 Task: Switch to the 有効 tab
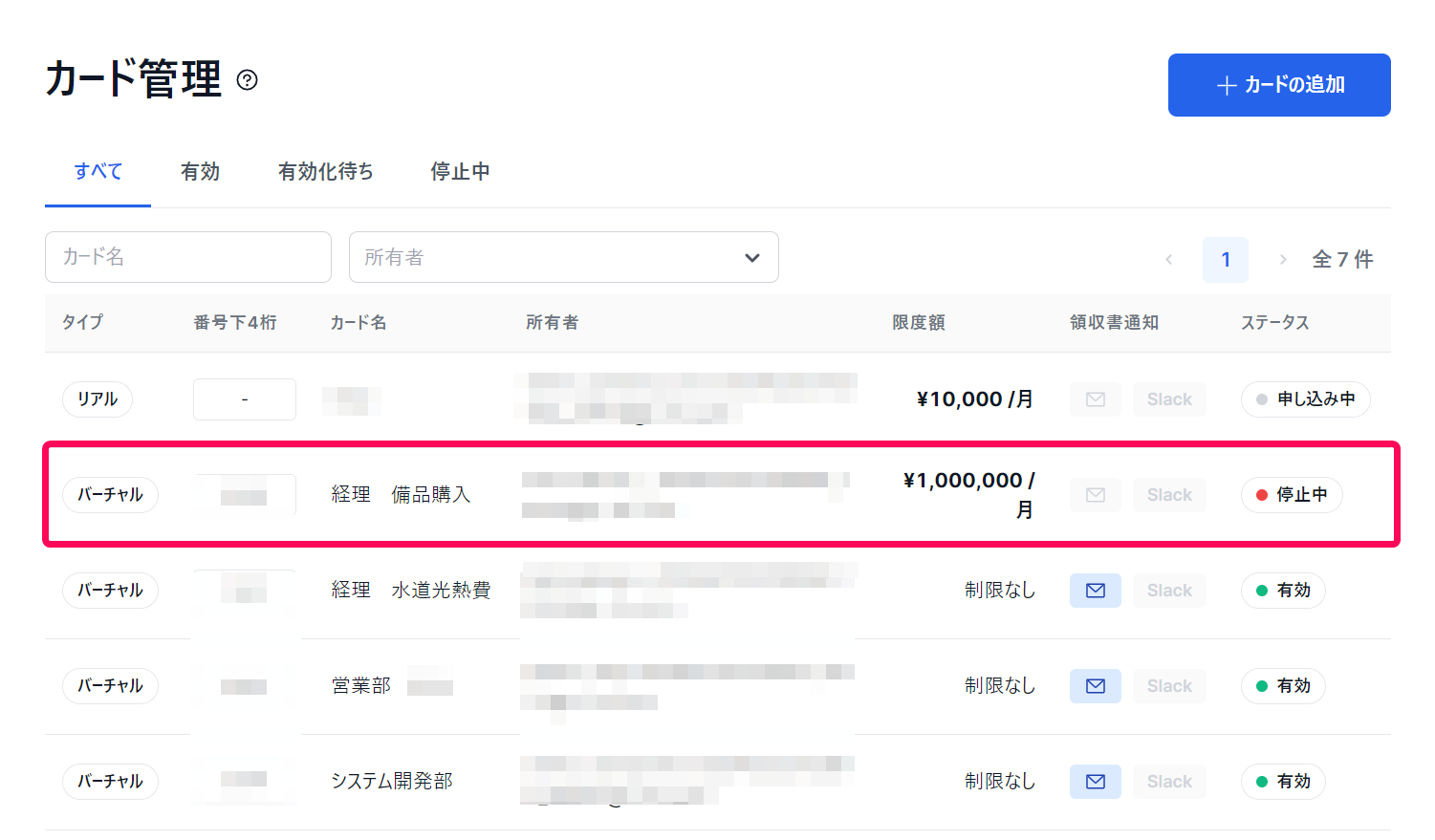200,171
